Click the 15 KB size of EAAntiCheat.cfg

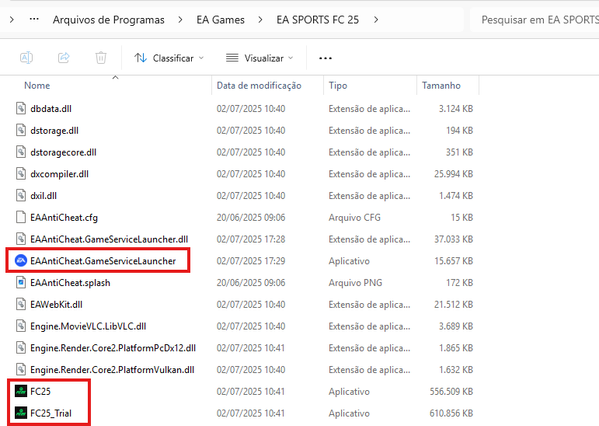coord(462,218)
